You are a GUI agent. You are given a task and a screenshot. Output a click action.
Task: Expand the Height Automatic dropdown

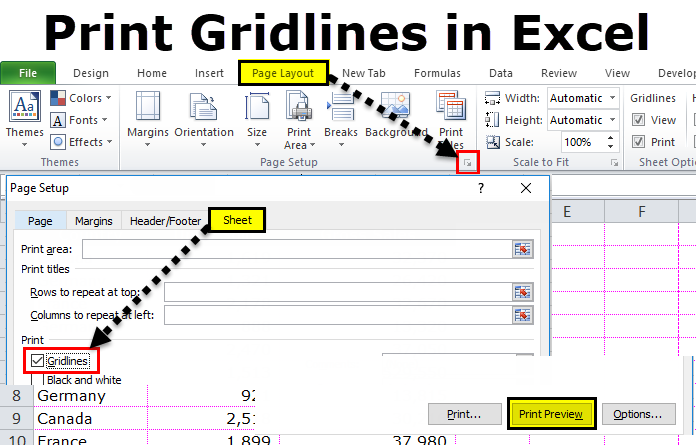click(613, 120)
